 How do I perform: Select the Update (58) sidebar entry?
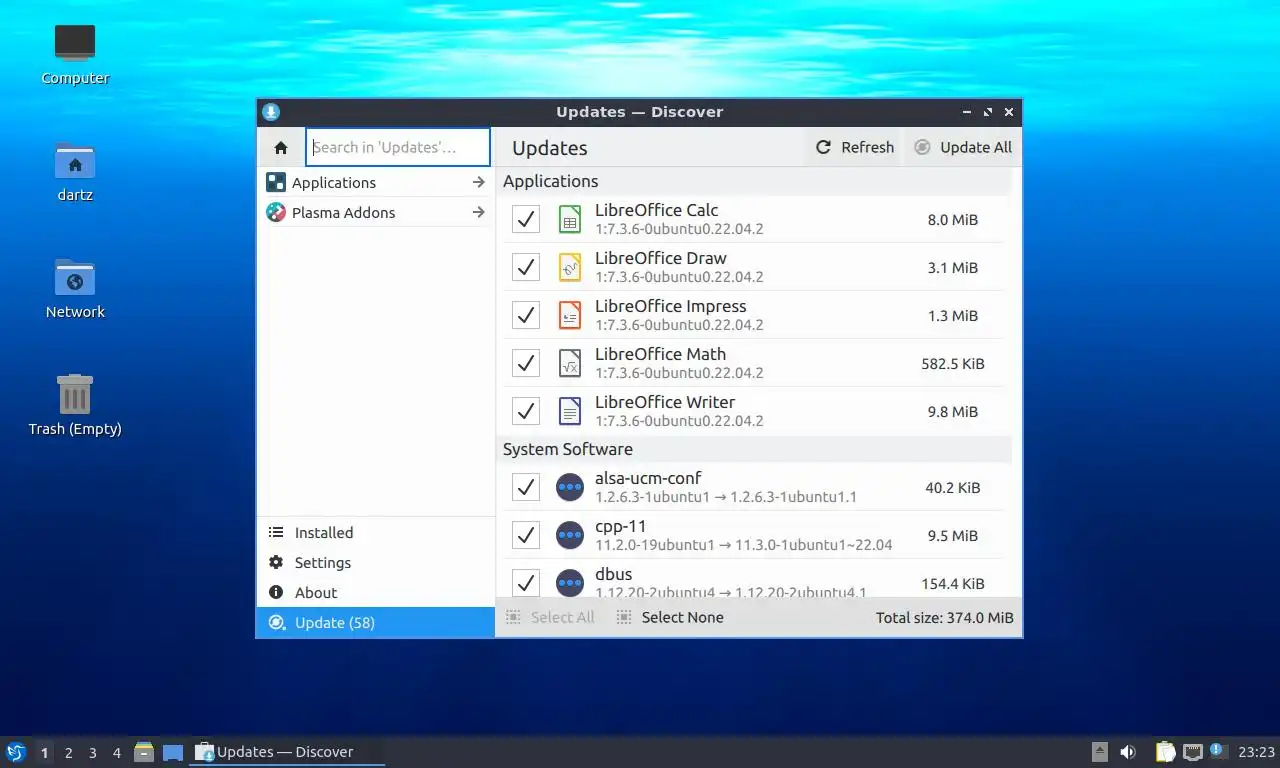click(x=375, y=623)
